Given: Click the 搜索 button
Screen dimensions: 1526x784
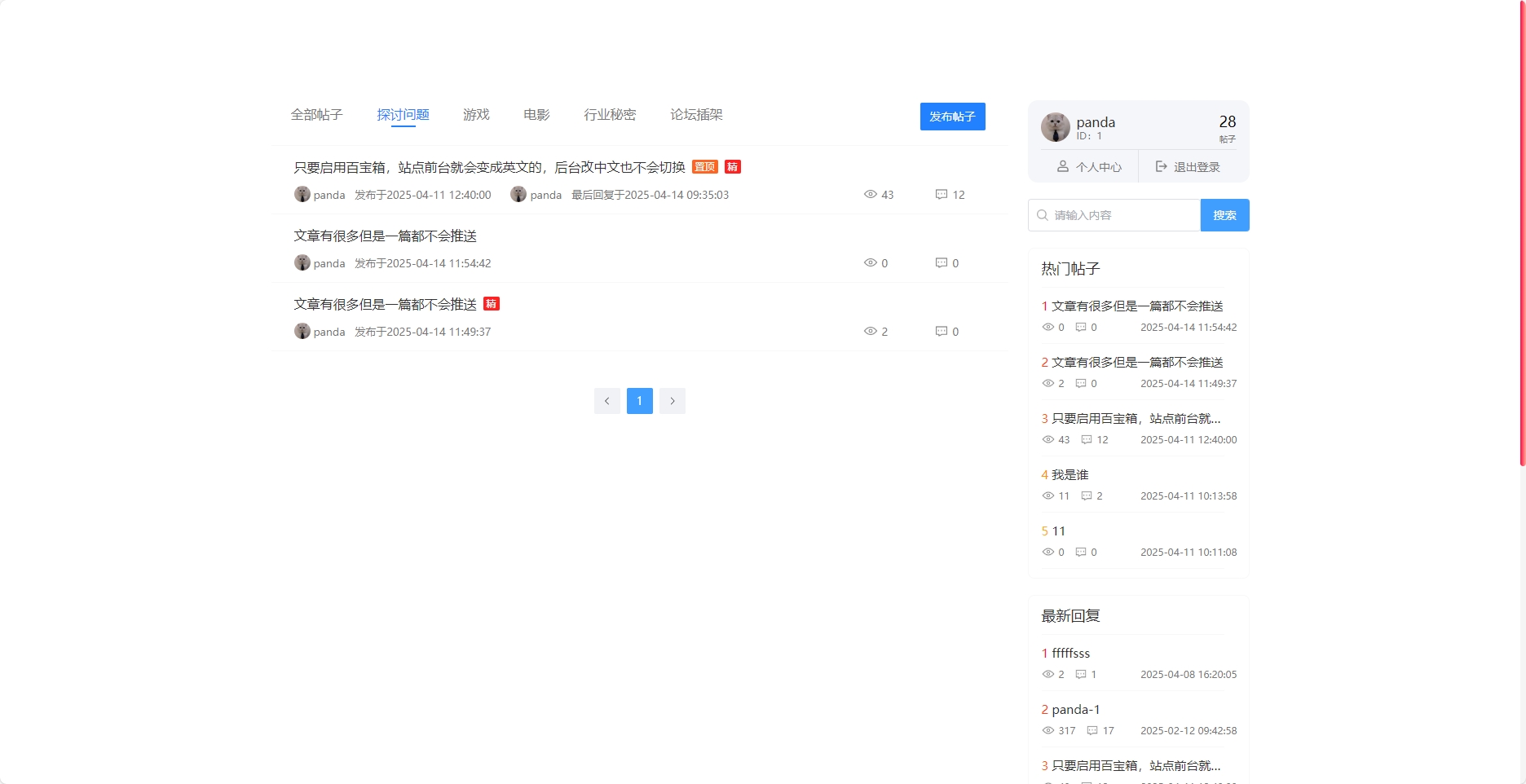Looking at the screenshot, I should click(x=1224, y=215).
